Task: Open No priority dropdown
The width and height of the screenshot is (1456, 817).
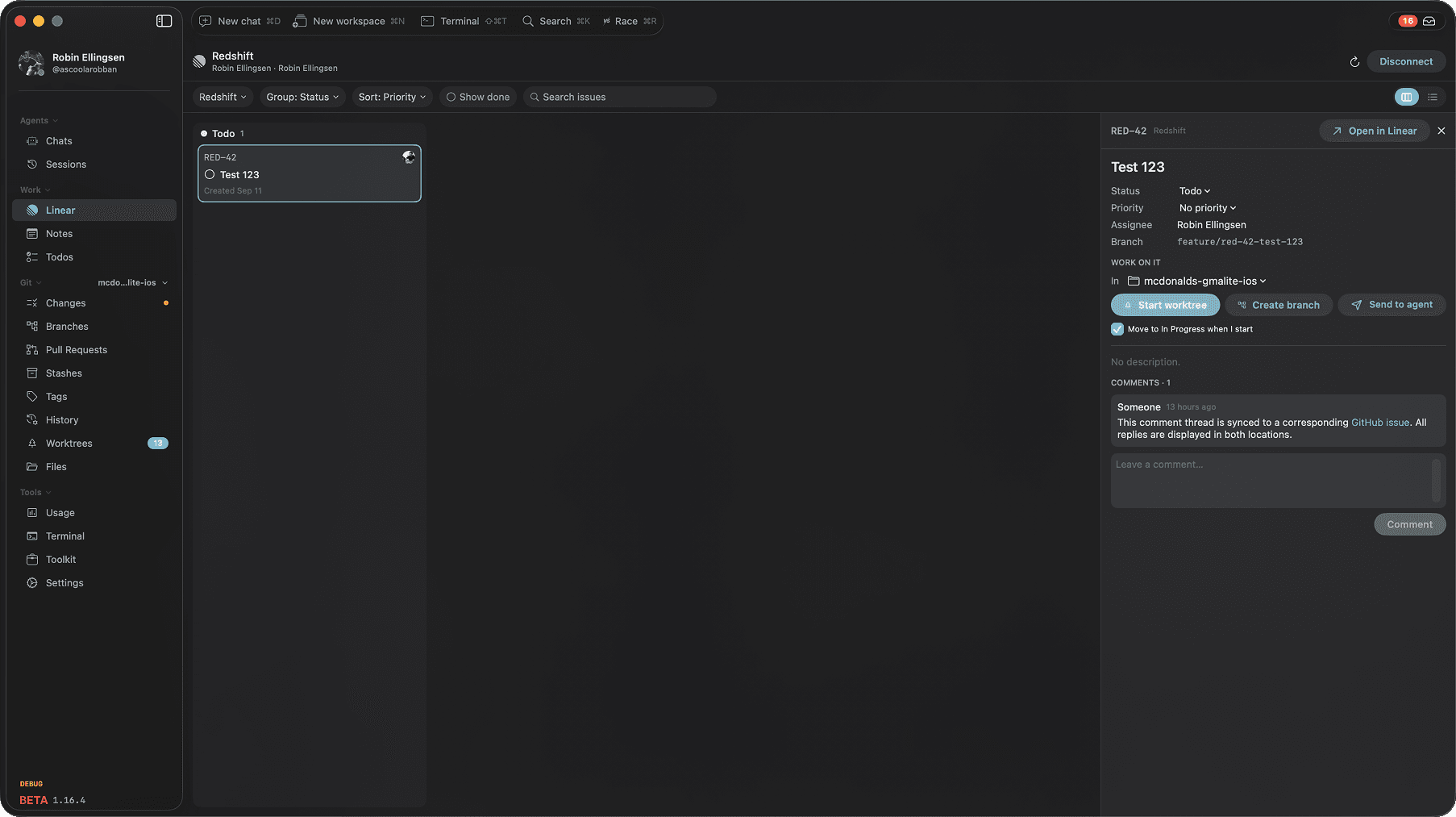Action: 1208,208
